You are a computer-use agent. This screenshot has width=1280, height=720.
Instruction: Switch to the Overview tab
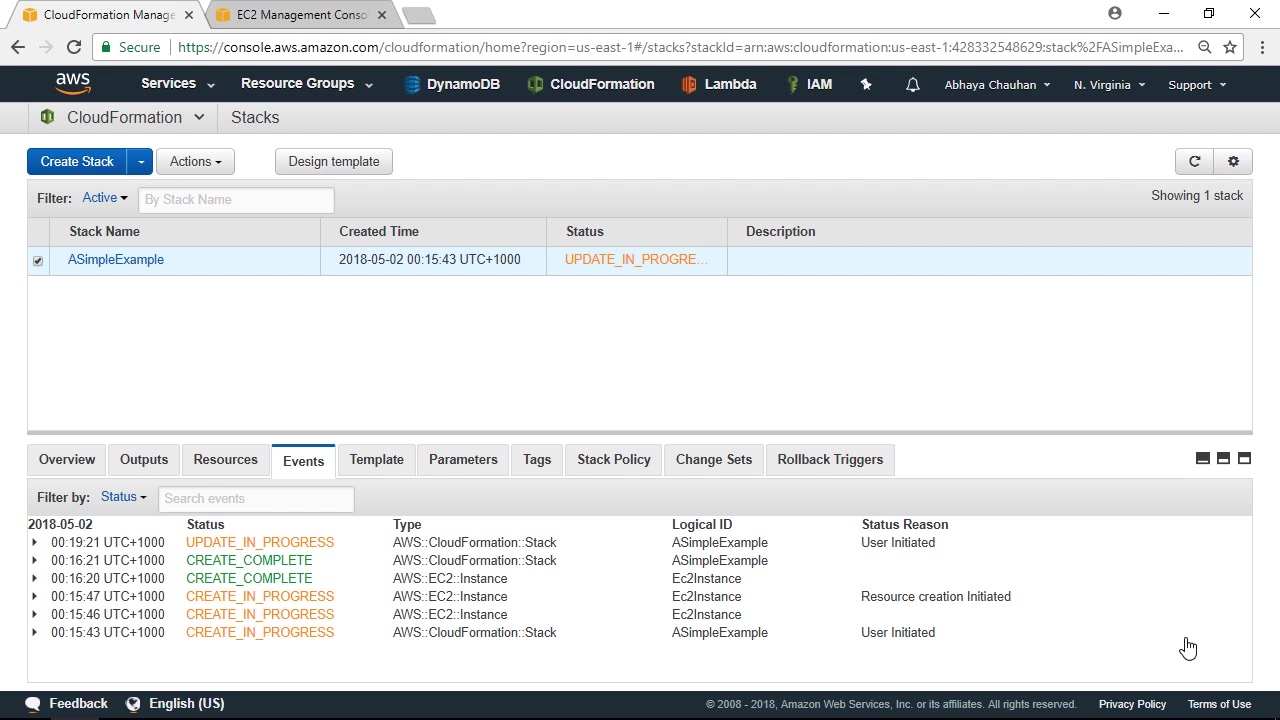67,459
